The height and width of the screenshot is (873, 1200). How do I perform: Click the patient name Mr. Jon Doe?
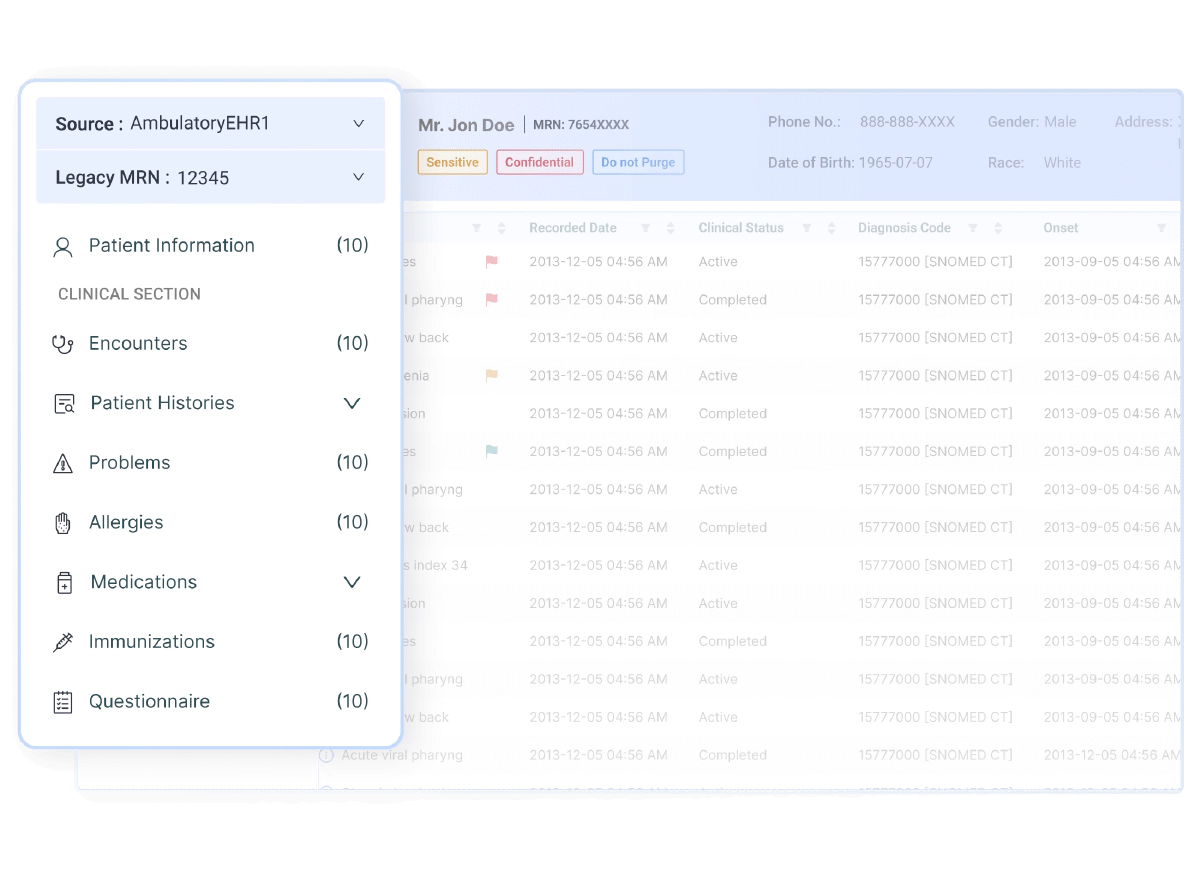[x=466, y=125]
